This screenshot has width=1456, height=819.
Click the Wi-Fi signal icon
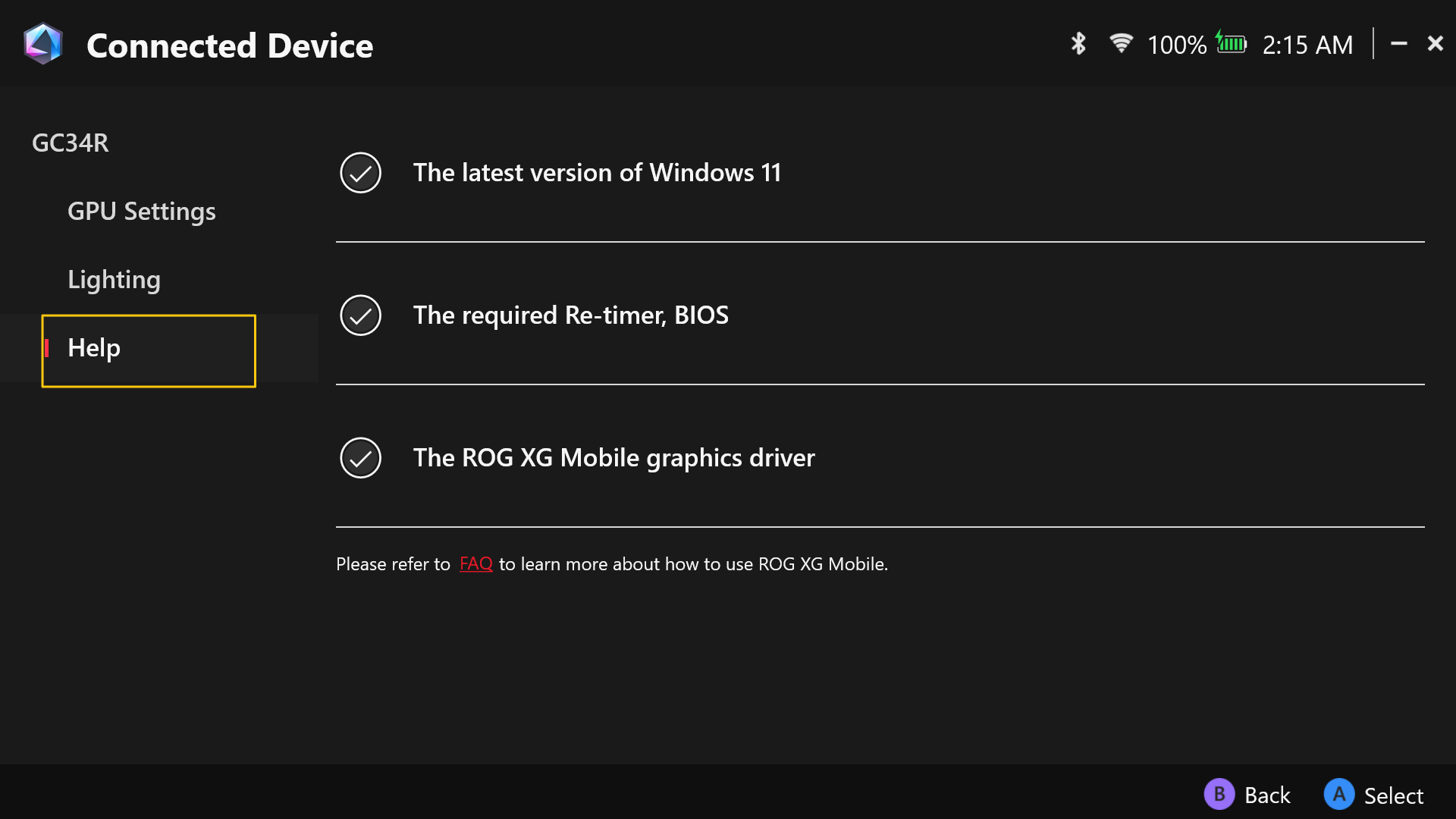(1120, 43)
